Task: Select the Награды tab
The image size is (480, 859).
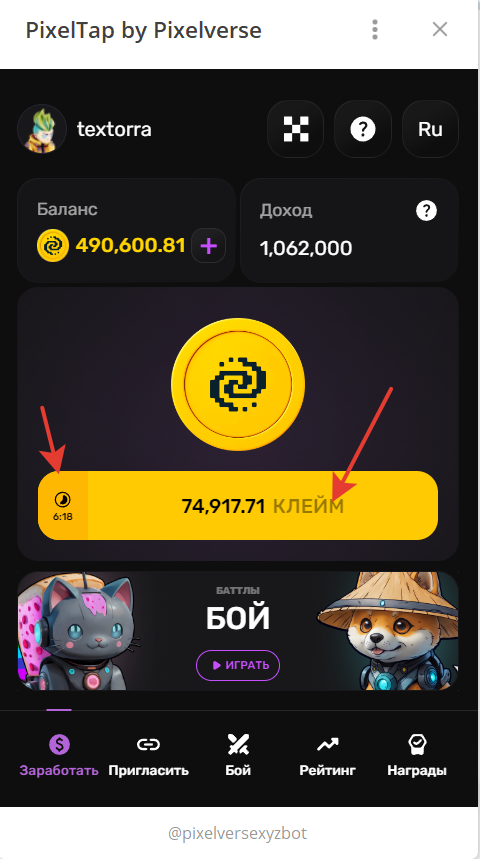Action: pos(417,756)
